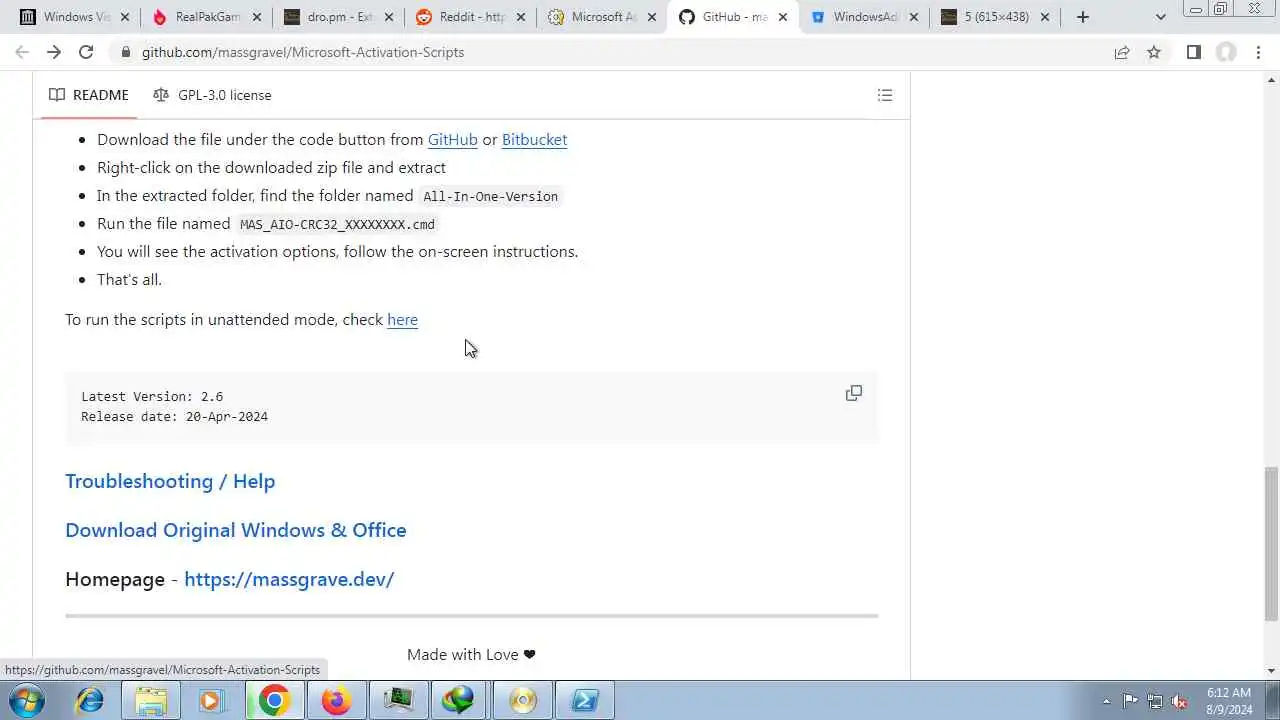The width and height of the screenshot is (1280, 720).
Task: Click the 'Made with Love' footer text
Action: 471,655
